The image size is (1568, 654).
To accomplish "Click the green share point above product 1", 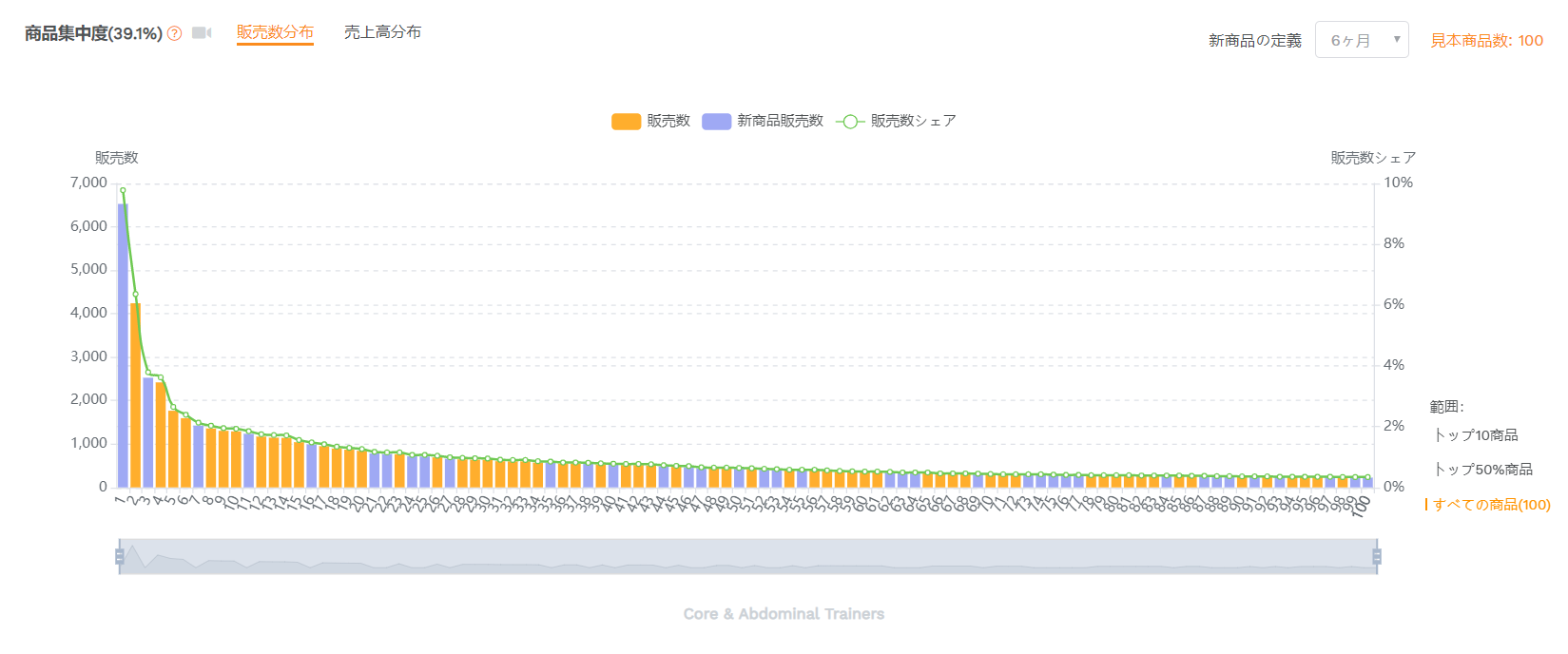I will point(123,190).
